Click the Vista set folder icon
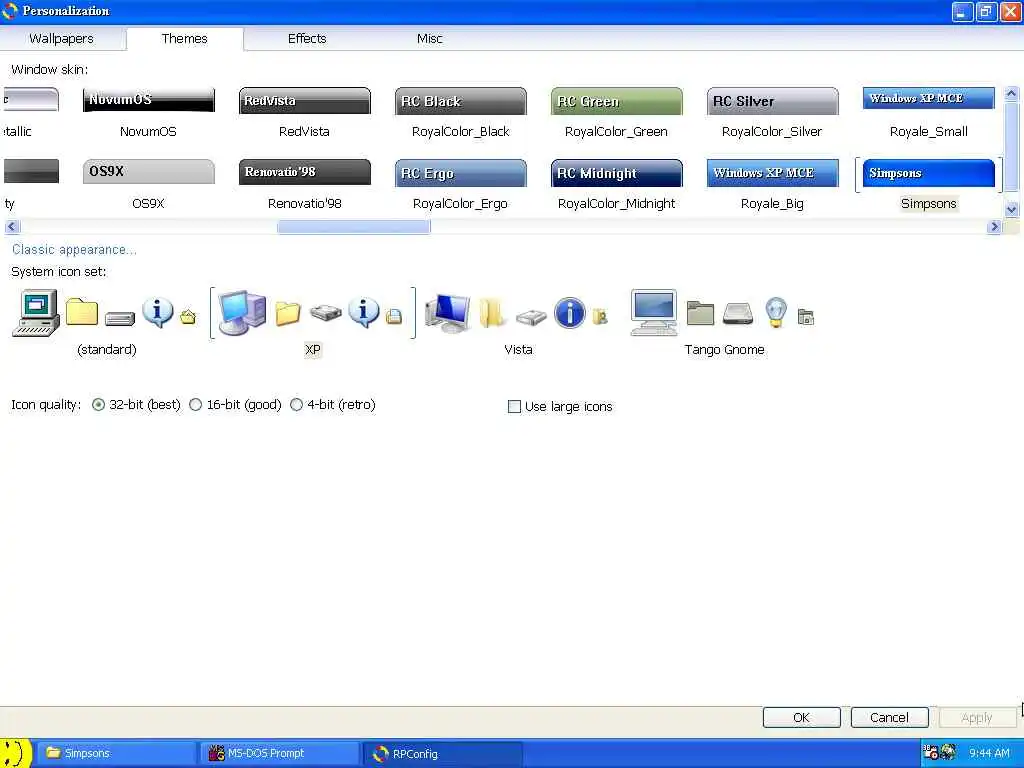The image size is (1024, 768). pyautogui.click(x=493, y=312)
